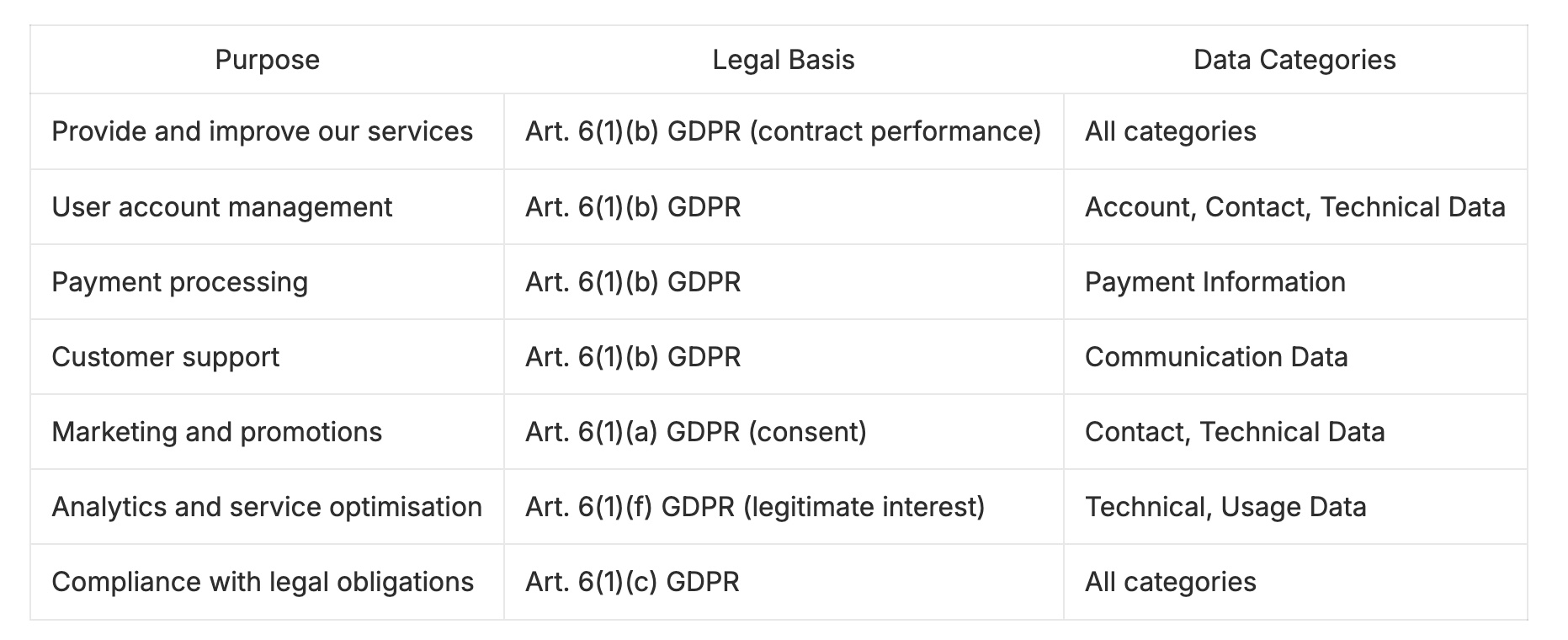1568x640 pixels.
Task: Click the Legal Basis column header
Action: (x=783, y=60)
